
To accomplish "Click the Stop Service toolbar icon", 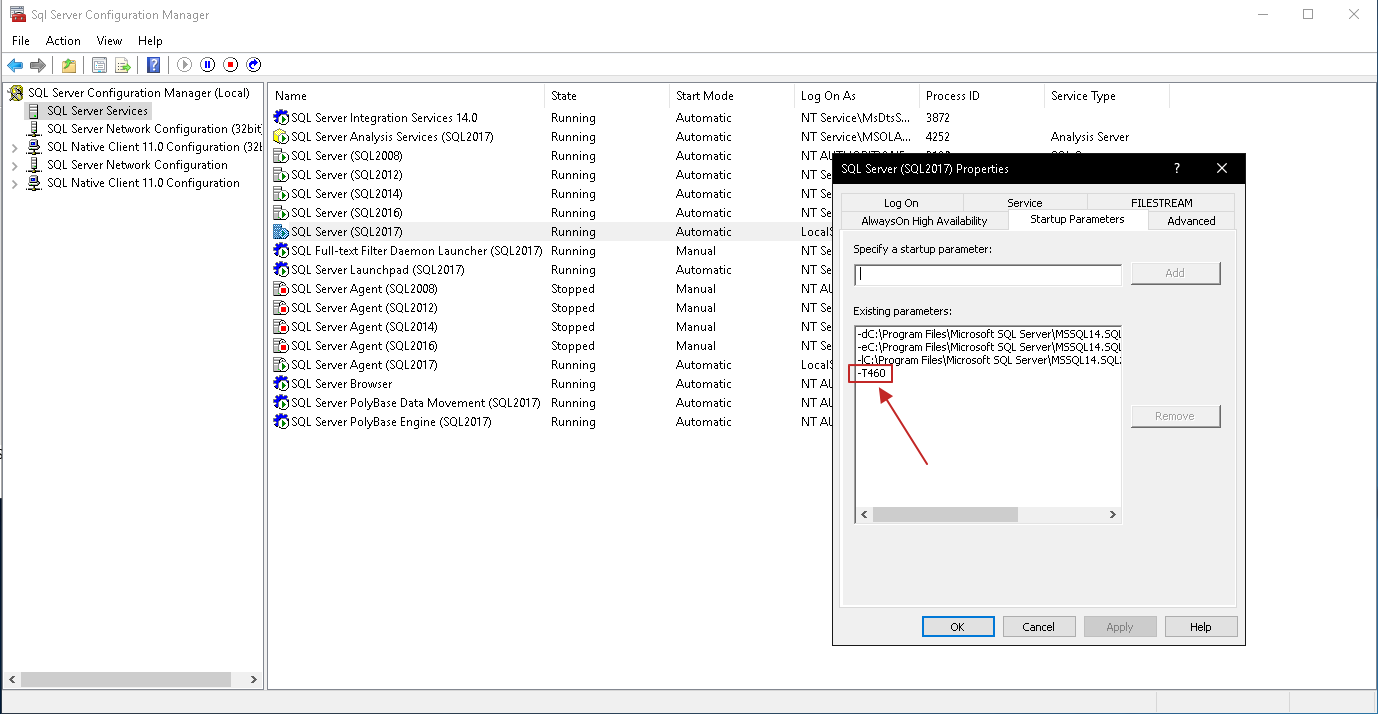I will [x=231, y=65].
